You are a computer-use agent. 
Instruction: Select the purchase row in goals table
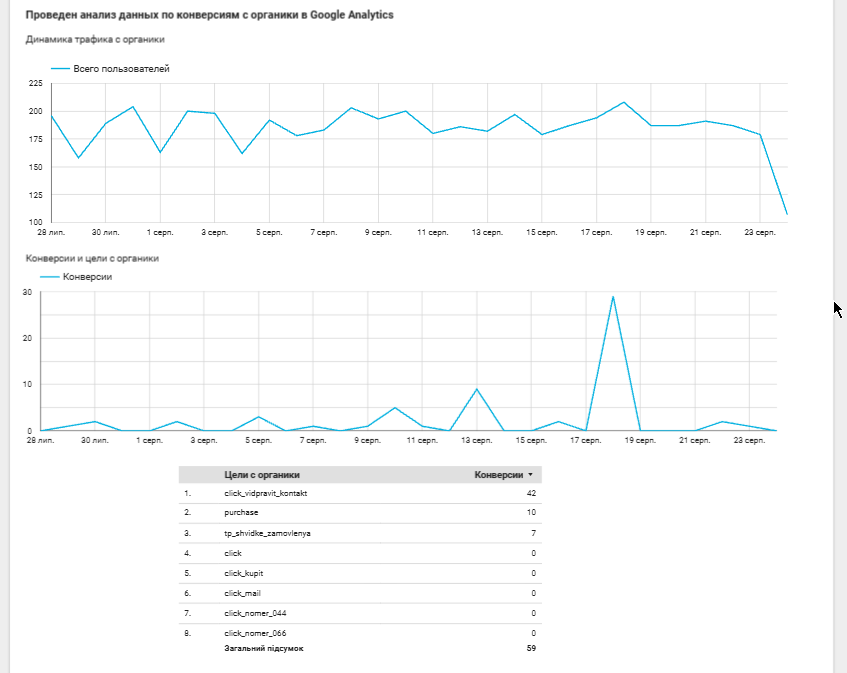[360, 513]
